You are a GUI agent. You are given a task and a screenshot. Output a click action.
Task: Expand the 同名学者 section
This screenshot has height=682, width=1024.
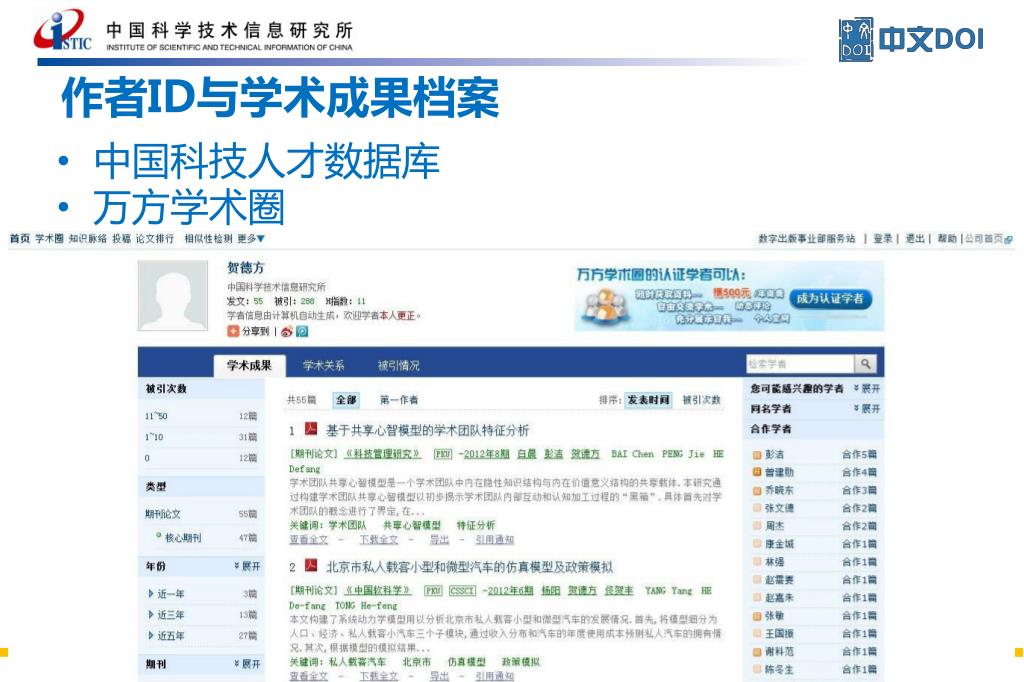(x=867, y=409)
